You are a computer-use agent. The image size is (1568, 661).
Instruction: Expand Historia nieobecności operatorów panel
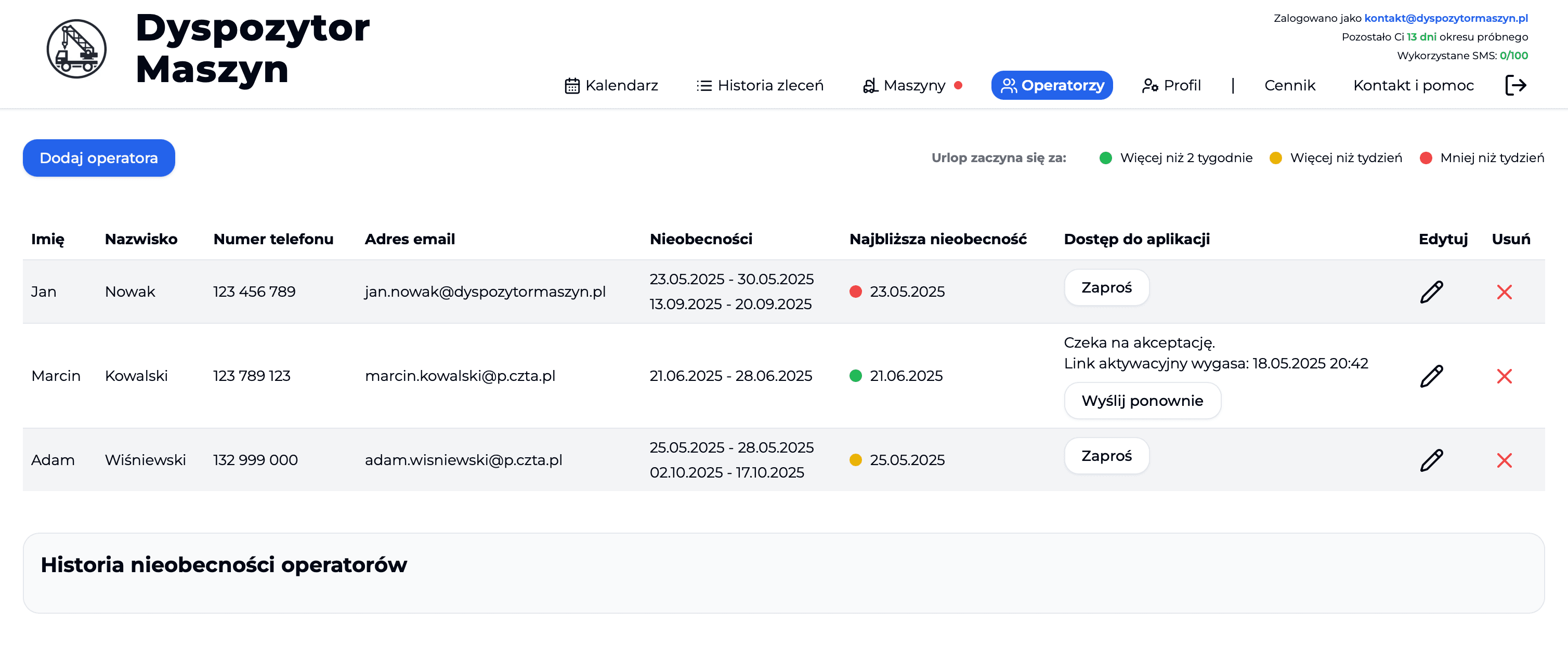click(x=784, y=573)
